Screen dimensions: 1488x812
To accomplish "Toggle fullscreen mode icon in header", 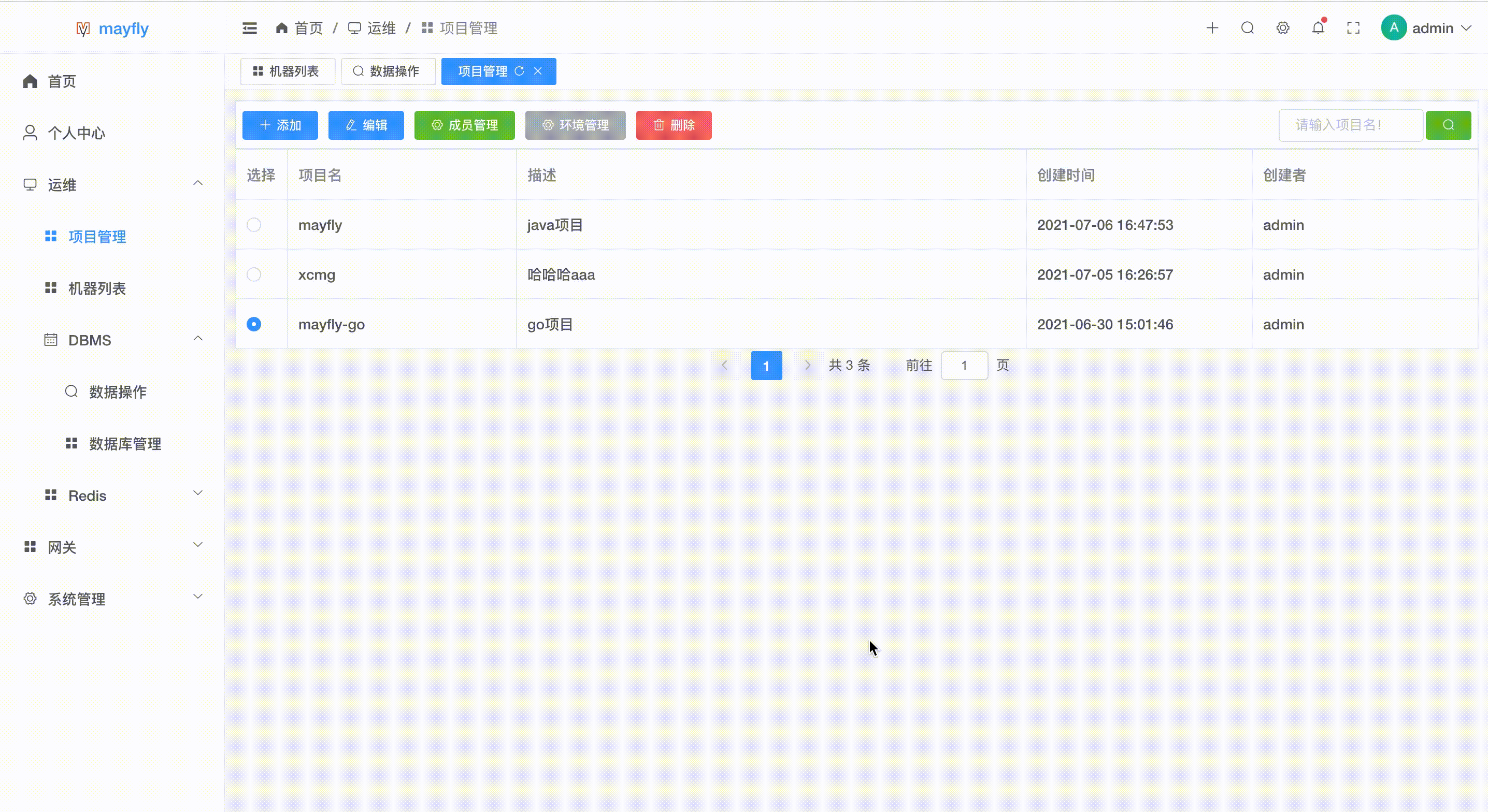I will tap(1353, 27).
